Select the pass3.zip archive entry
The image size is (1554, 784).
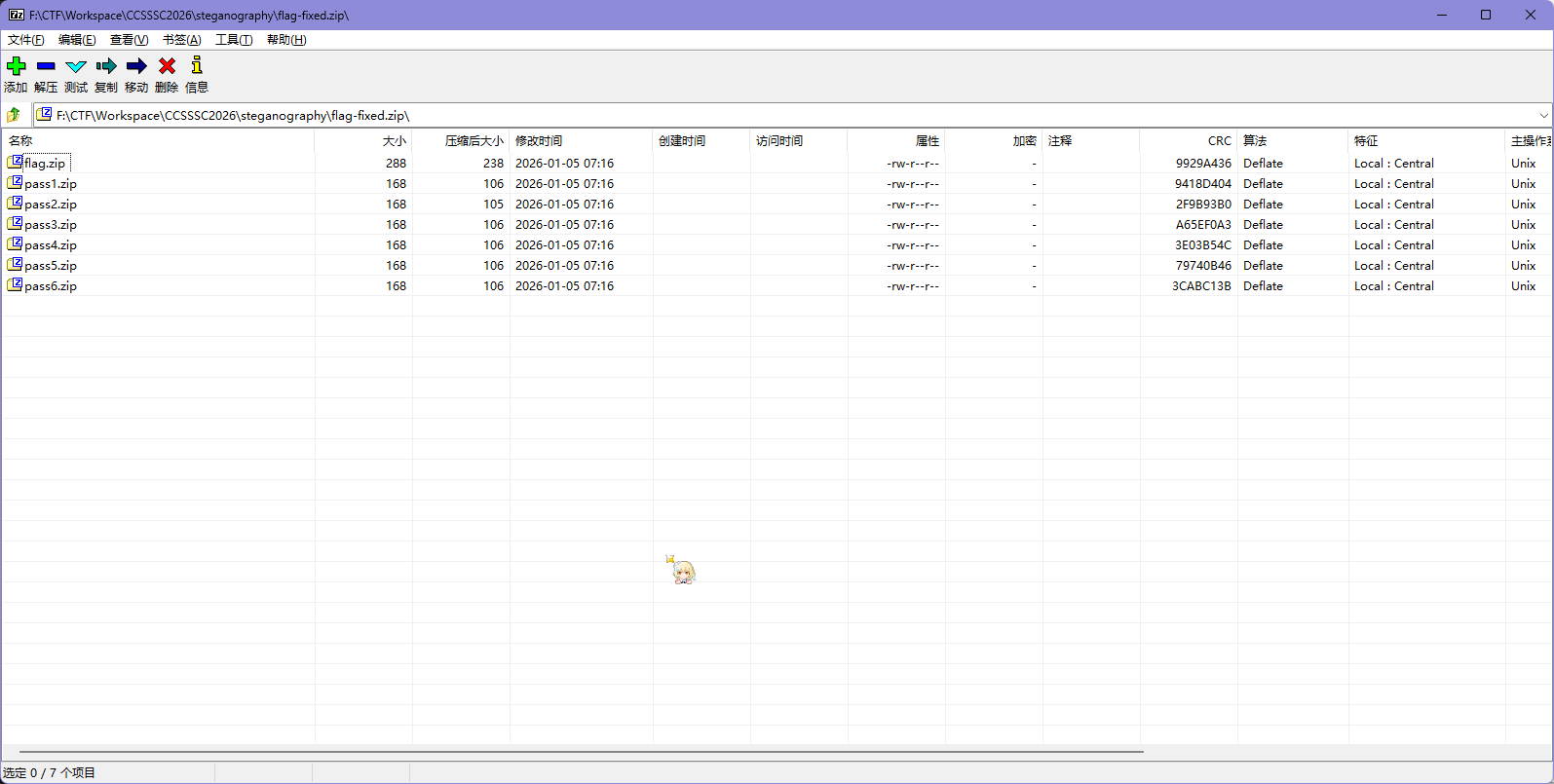[51, 225]
